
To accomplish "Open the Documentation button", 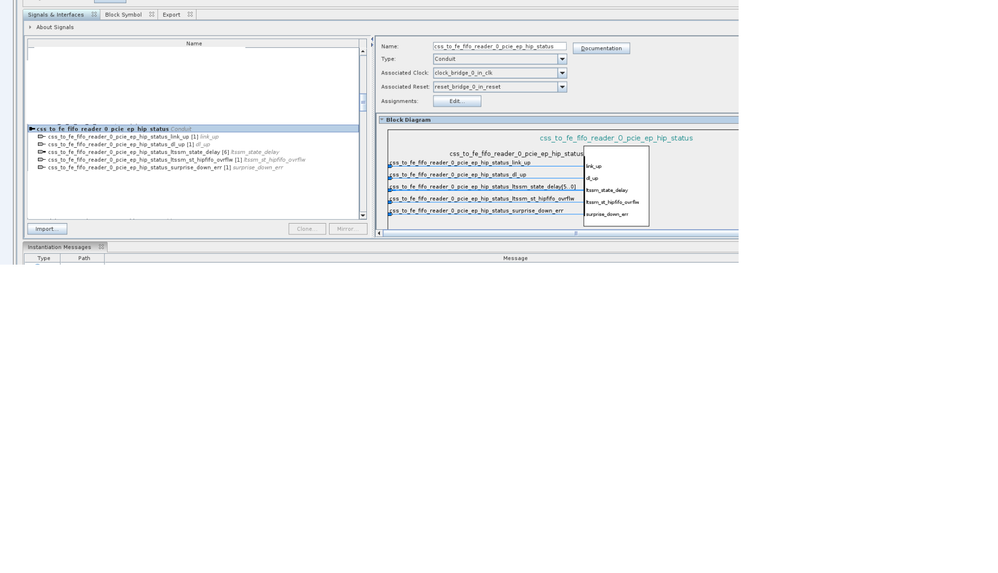I will pos(601,48).
